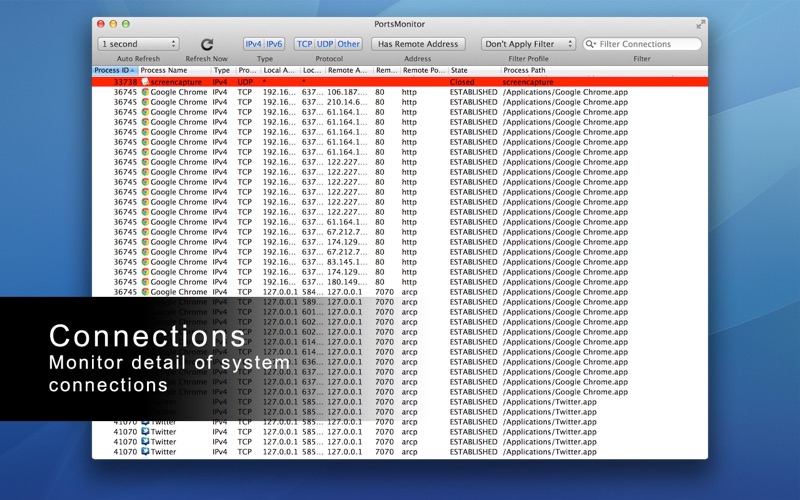Click the Refresh Now circular arrow icon
Screen dimensions: 800x500
207,44
